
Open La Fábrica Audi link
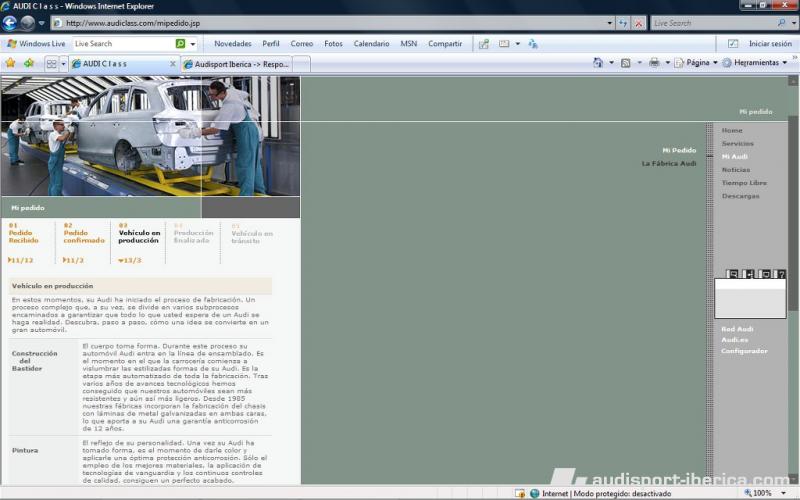[669, 164]
